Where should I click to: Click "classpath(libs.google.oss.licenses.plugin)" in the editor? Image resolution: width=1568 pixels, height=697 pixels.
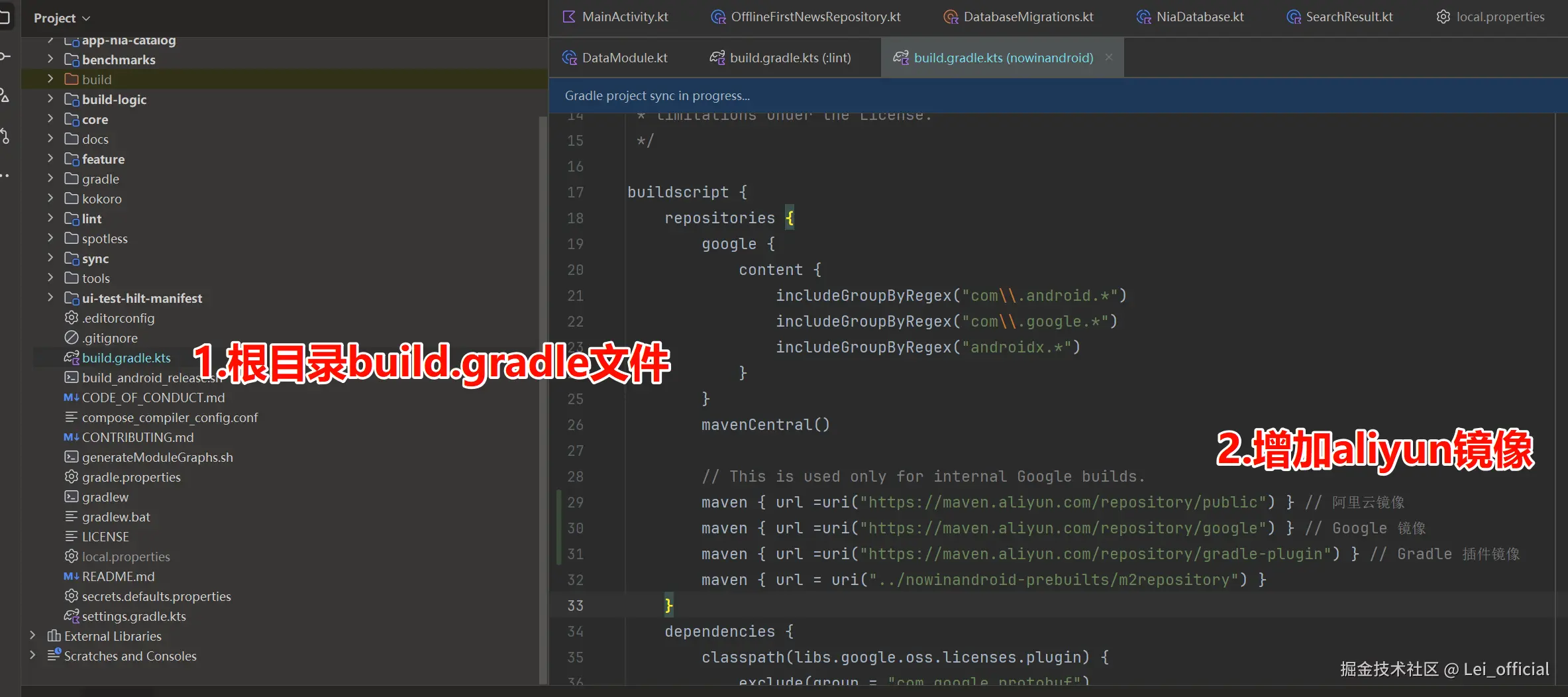point(896,657)
